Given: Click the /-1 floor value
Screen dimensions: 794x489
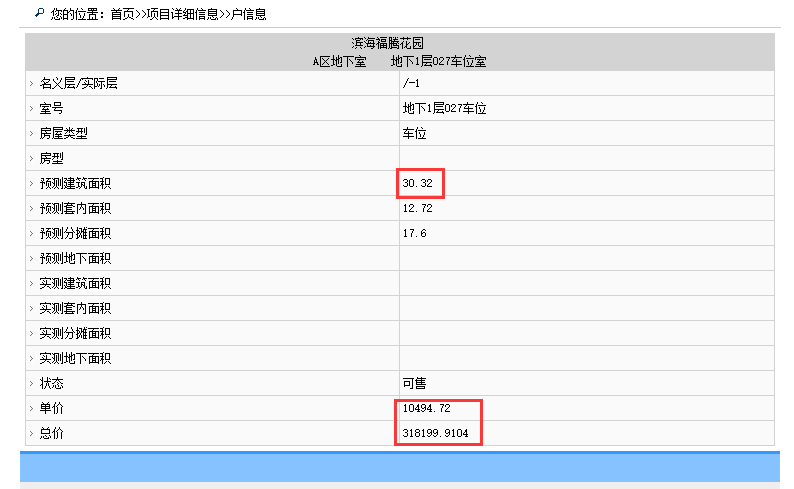Looking at the screenshot, I should coord(411,83).
